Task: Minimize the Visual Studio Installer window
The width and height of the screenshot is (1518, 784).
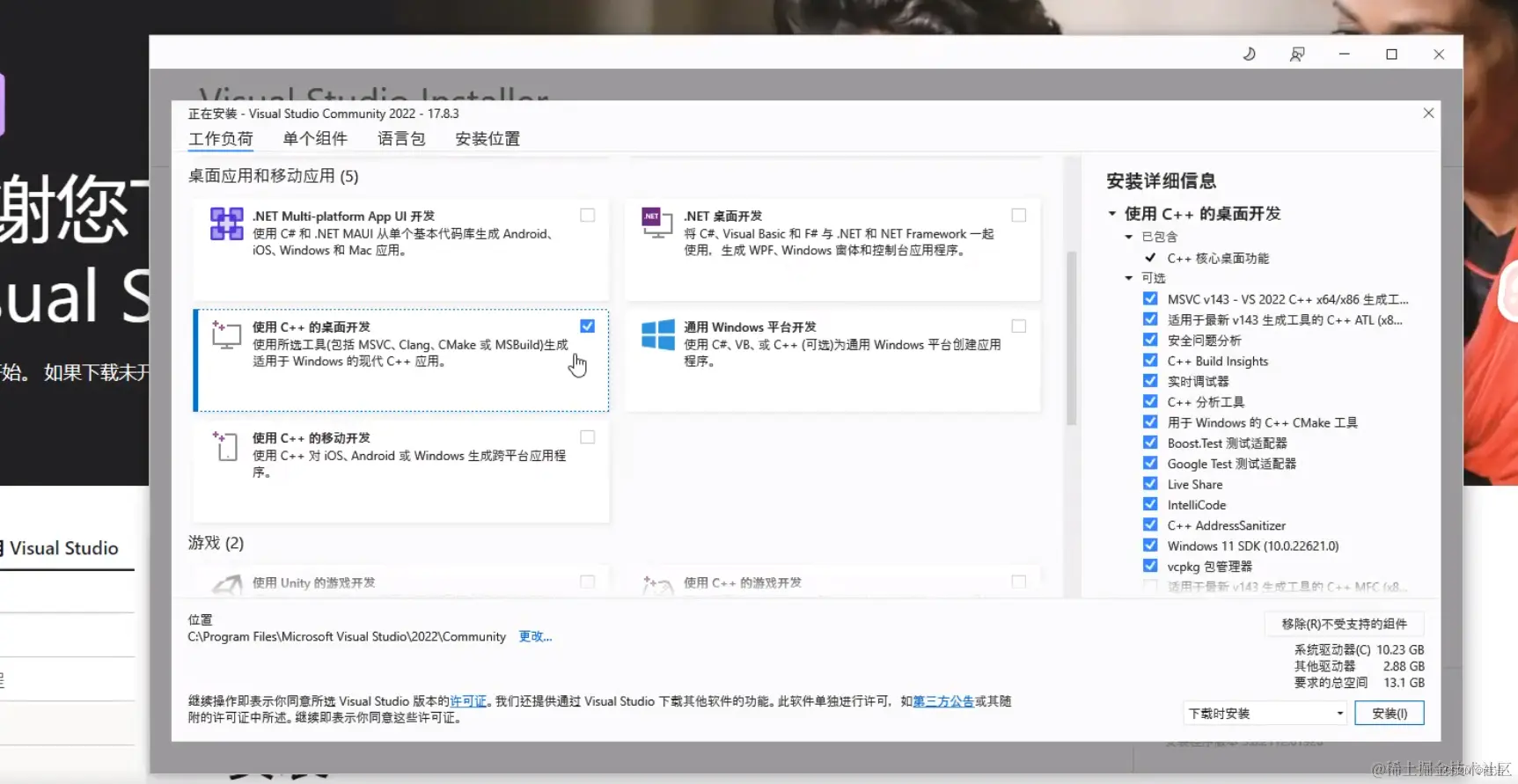Action: [1344, 55]
